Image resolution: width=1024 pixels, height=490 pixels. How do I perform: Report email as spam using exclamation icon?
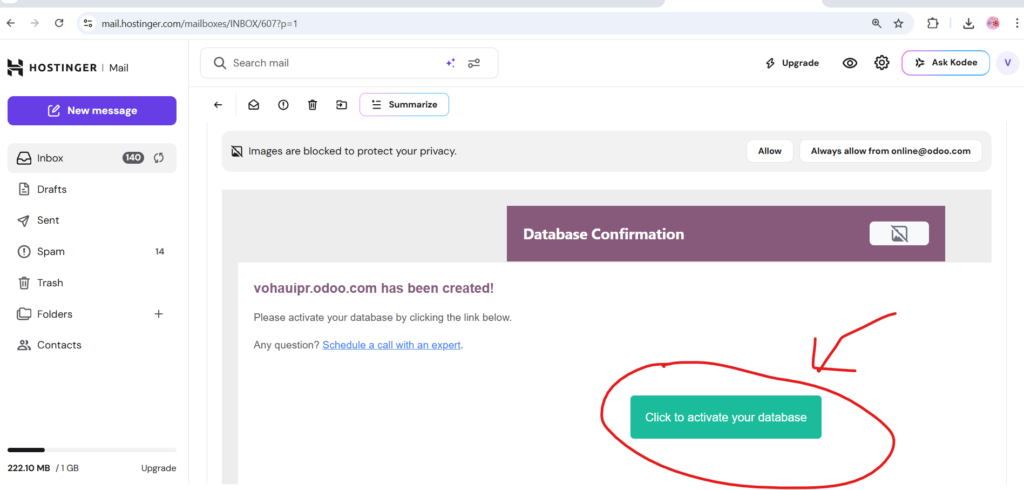[x=283, y=104]
